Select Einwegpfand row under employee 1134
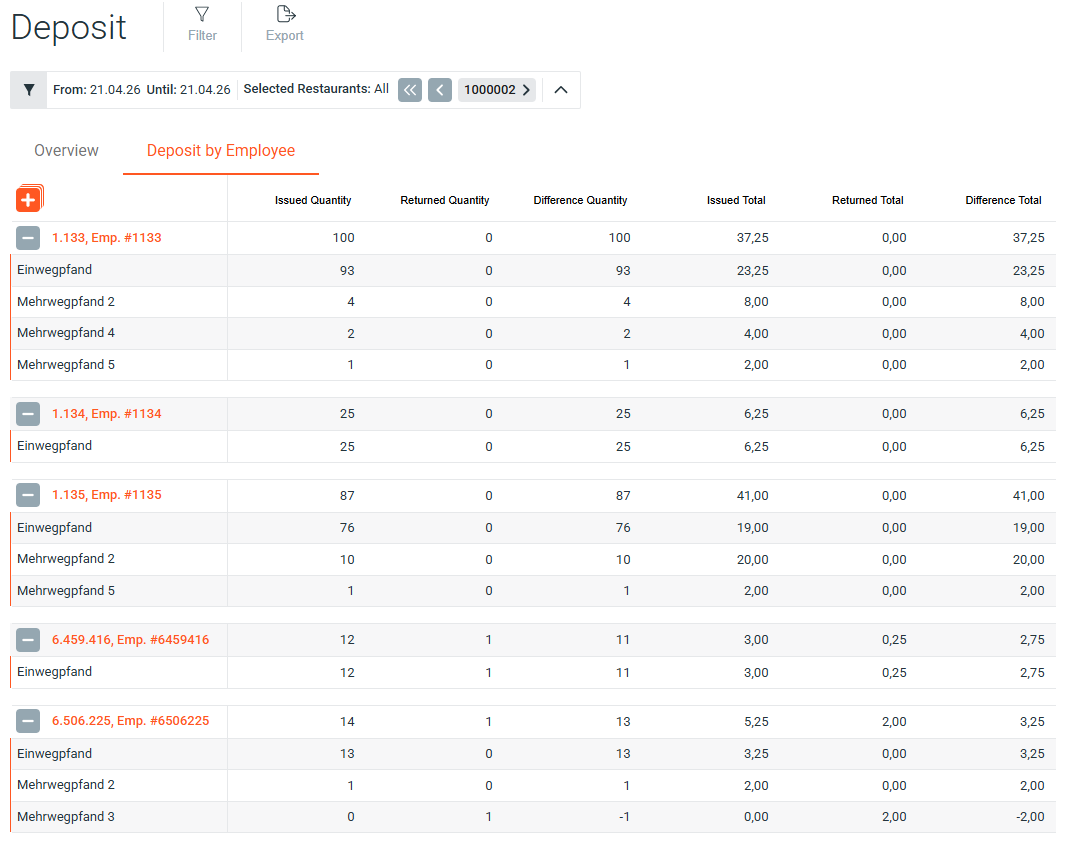Screen dimensions: 1073x843 (x=533, y=446)
